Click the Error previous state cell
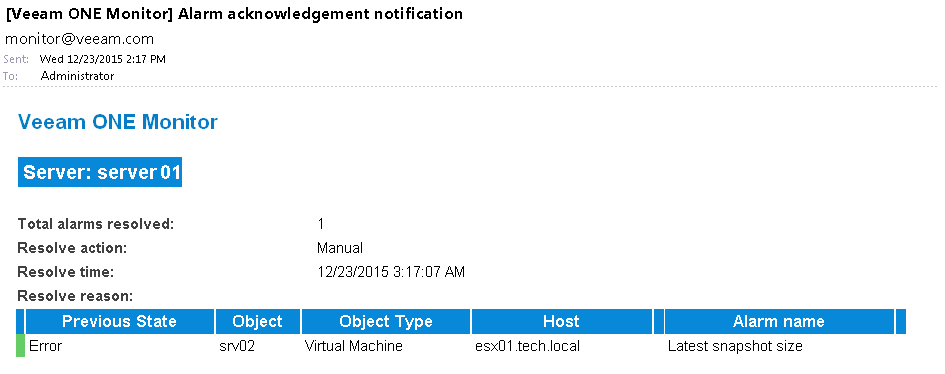This screenshot has width=945, height=374. coord(45,346)
